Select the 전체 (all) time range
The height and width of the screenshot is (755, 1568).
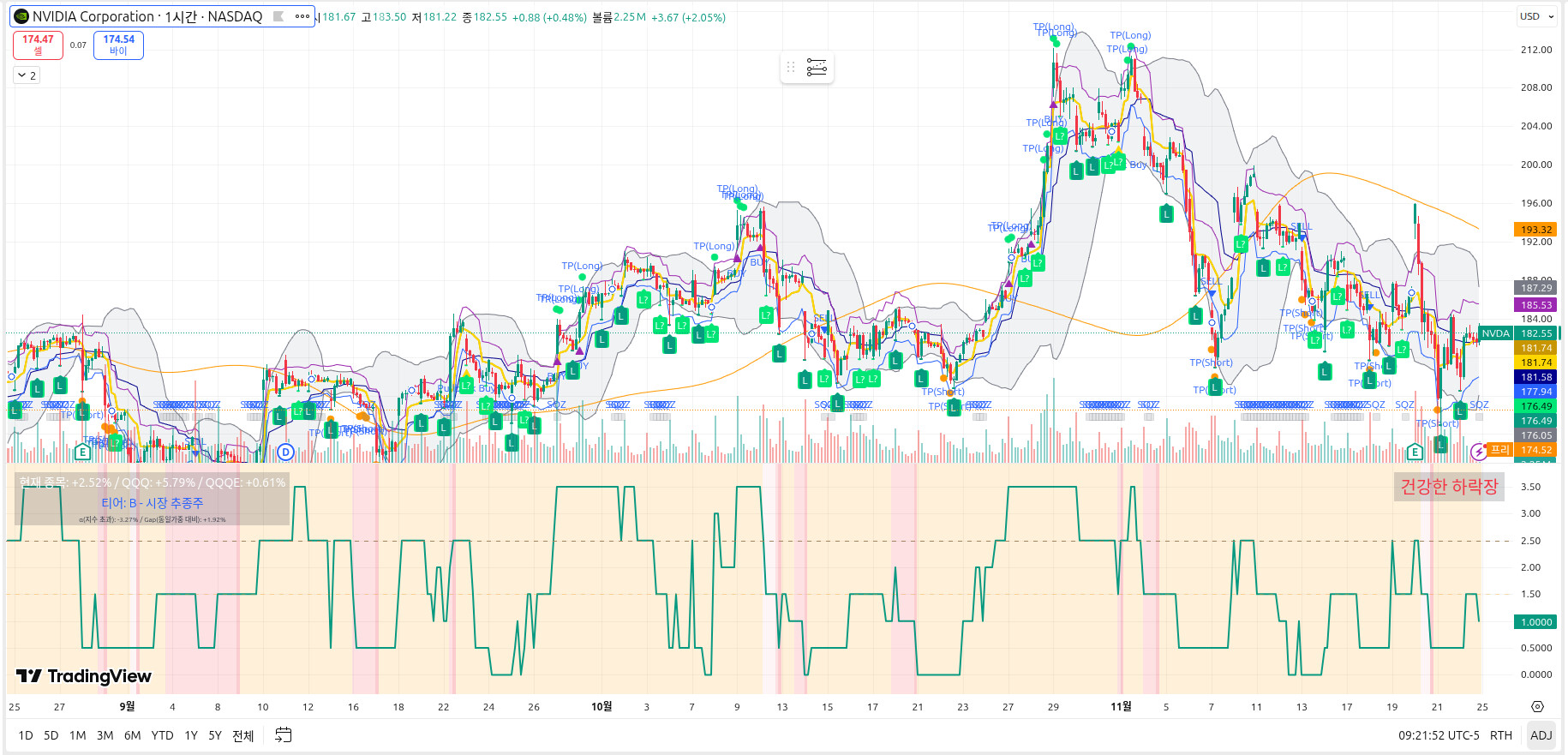243,735
